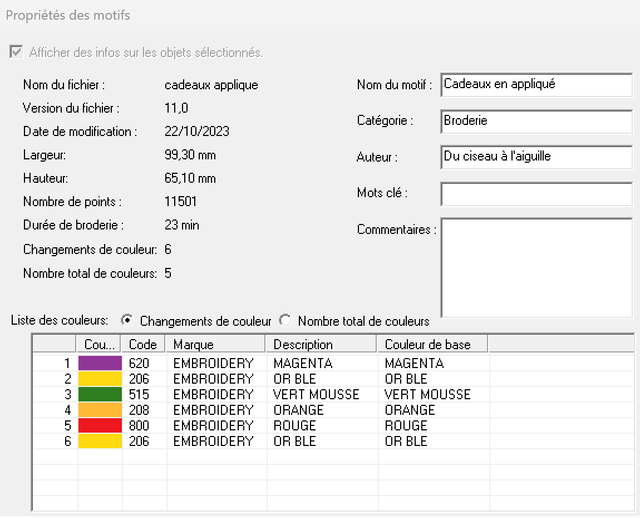The width and height of the screenshot is (640, 518).
Task: Click the red swatch for code 800
Action: [x=100, y=425]
